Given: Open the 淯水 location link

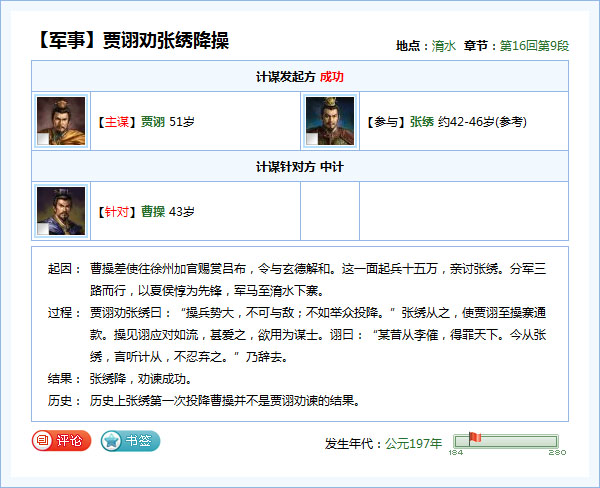Looking at the screenshot, I should click(x=444, y=46).
